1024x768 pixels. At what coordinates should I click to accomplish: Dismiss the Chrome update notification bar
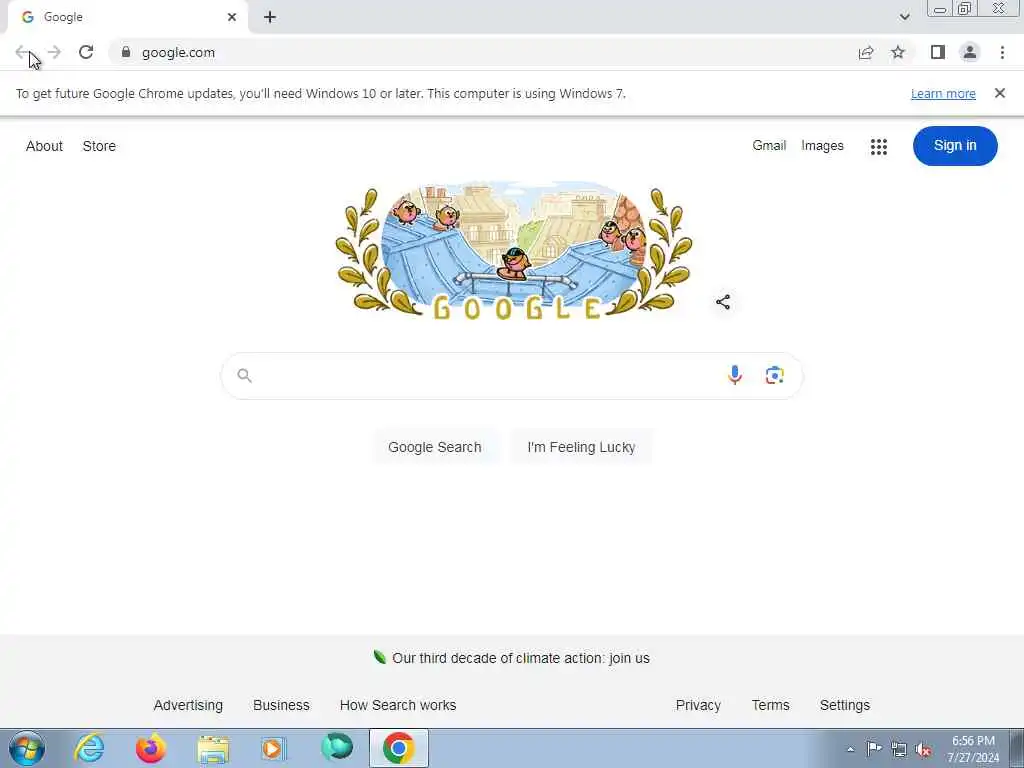[x=999, y=93]
